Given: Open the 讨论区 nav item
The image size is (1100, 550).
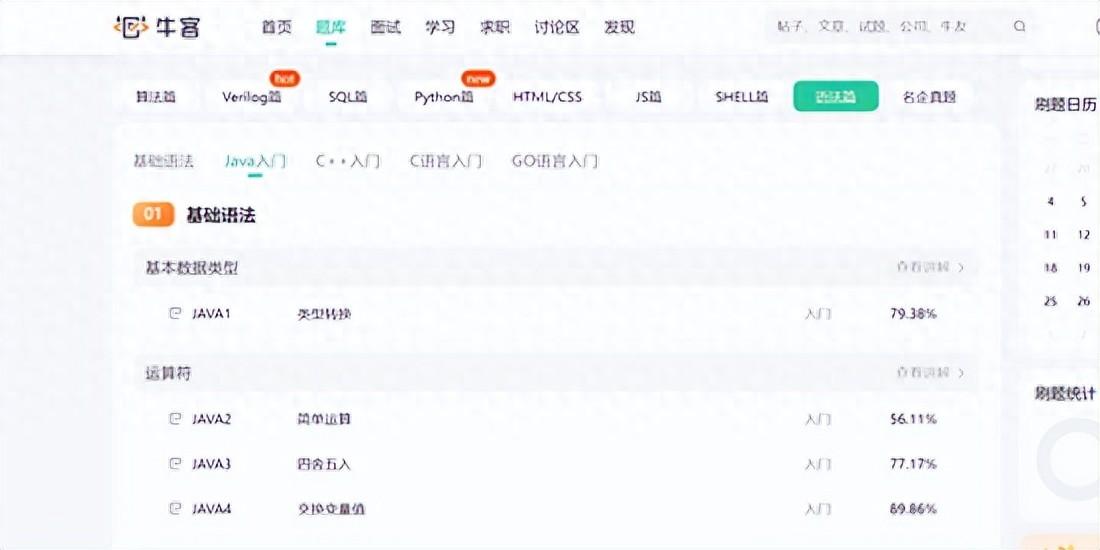Looking at the screenshot, I should (557, 27).
